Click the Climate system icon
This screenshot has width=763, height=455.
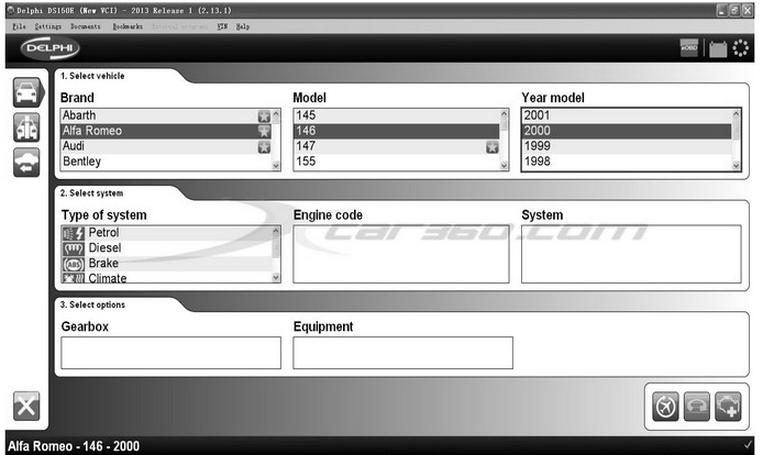pyautogui.click(x=73, y=278)
